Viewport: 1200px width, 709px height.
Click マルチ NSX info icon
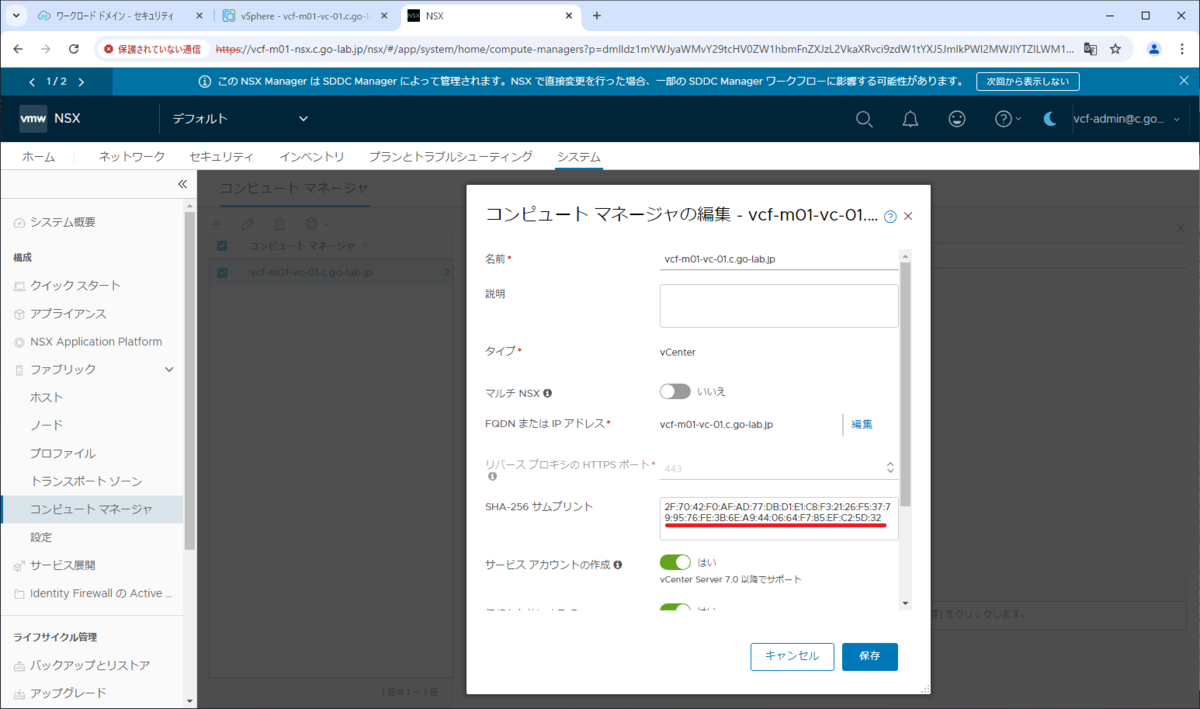tap(547, 393)
